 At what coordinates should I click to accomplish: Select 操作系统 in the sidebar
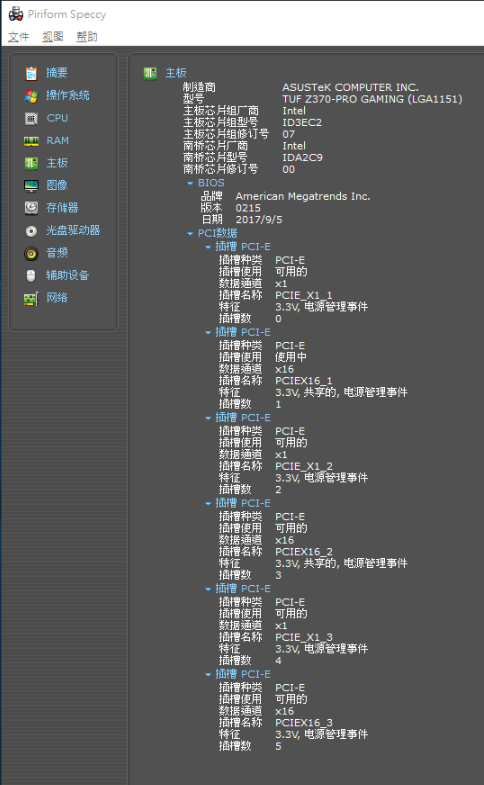[x=68, y=96]
